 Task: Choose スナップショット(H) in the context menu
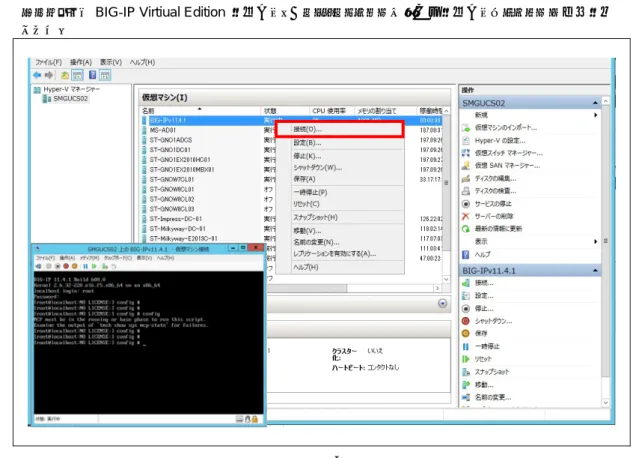pyautogui.click(x=340, y=217)
